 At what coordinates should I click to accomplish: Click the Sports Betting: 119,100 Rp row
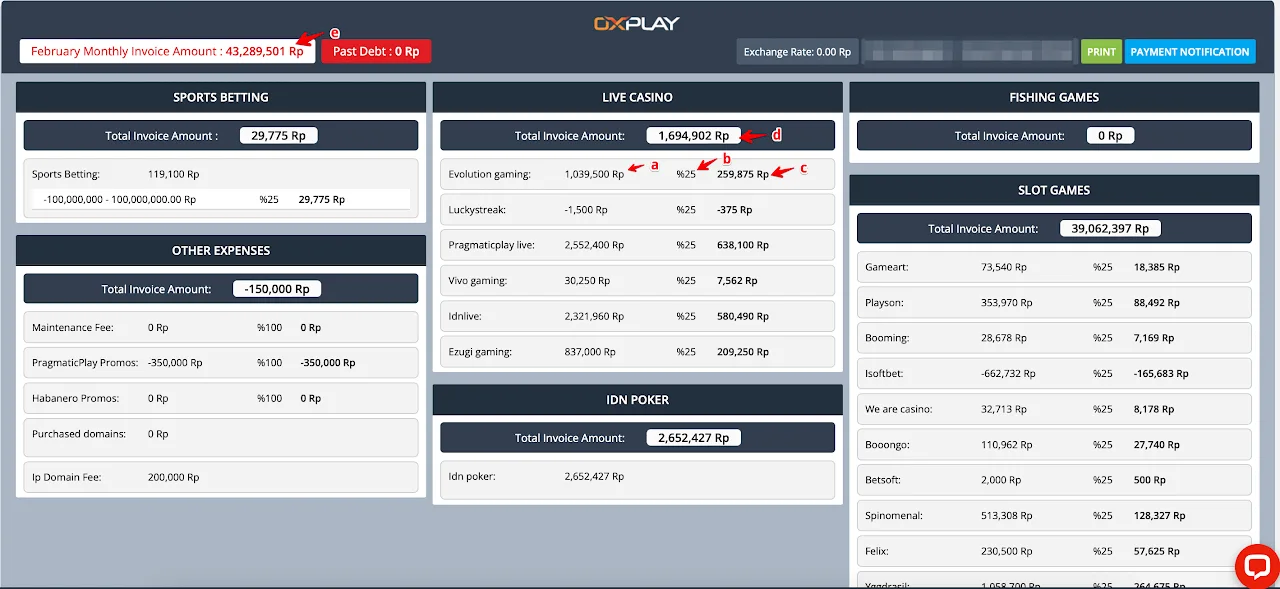[x=221, y=174]
